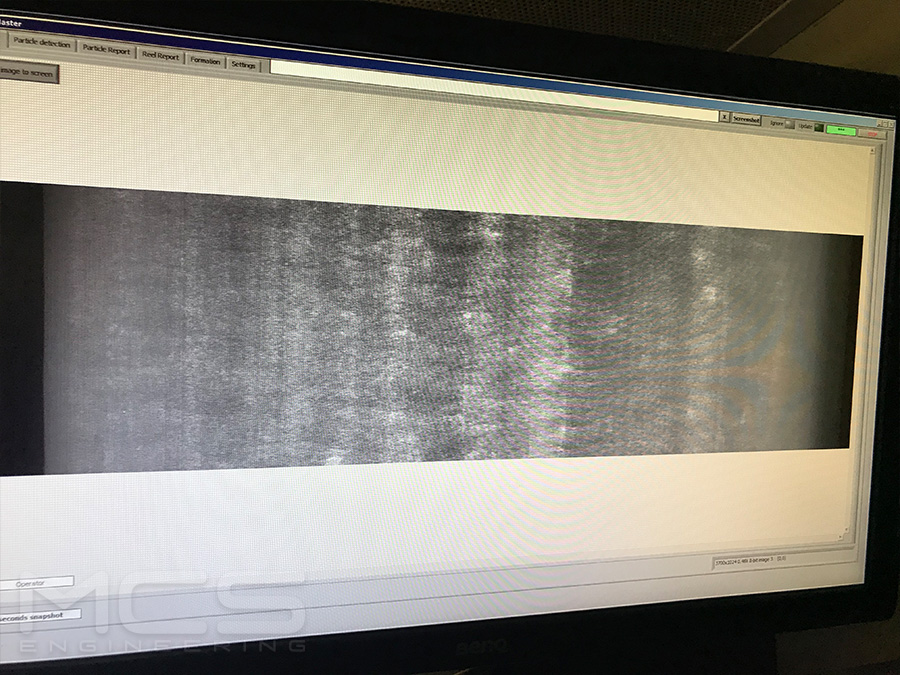Viewport: 900px width, 675px height.
Task: Minimize the inspection software window
Action: (880, 123)
